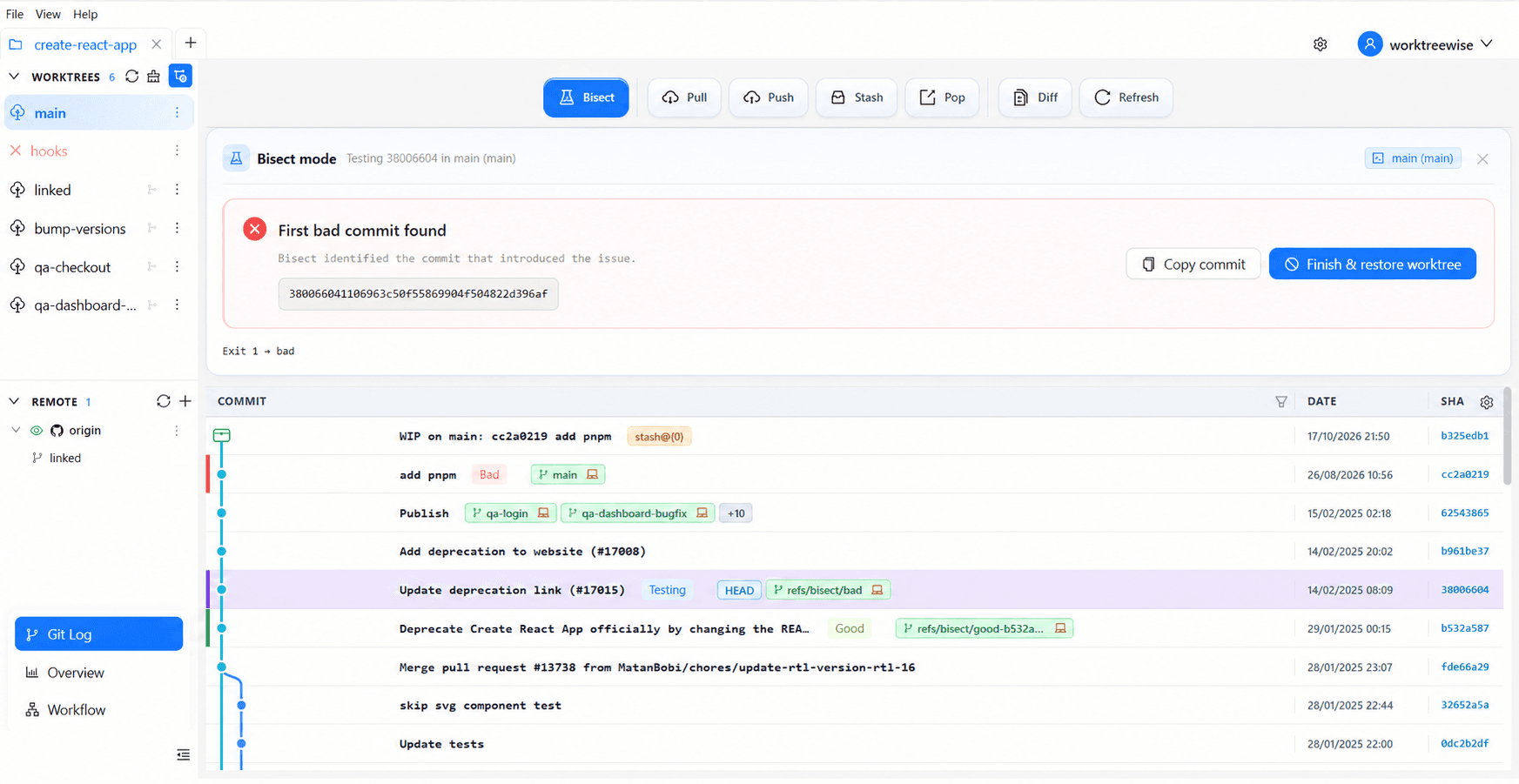Open options menu for qa-checkout worktree
Image resolution: width=1519 pixels, height=784 pixels.
(177, 267)
